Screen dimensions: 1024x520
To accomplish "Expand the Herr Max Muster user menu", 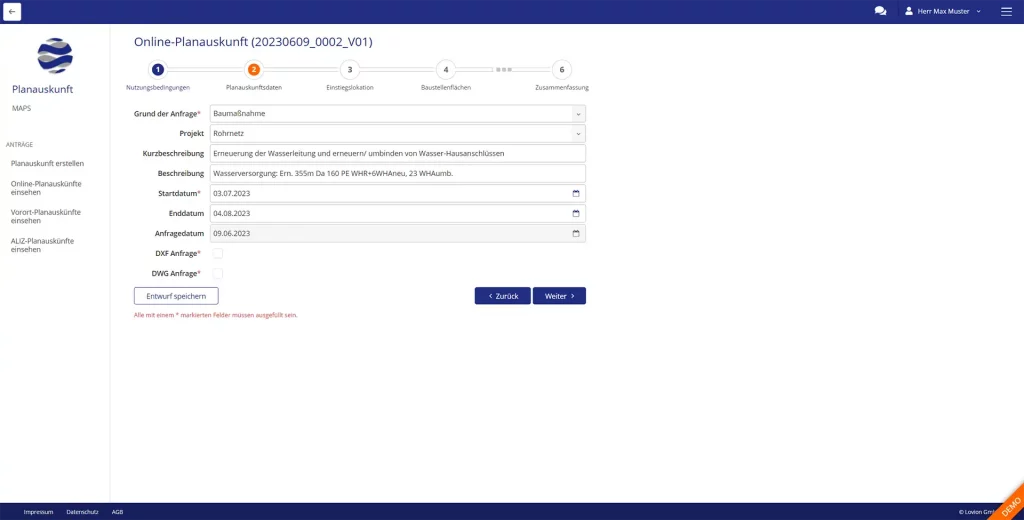I will click(943, 11).
